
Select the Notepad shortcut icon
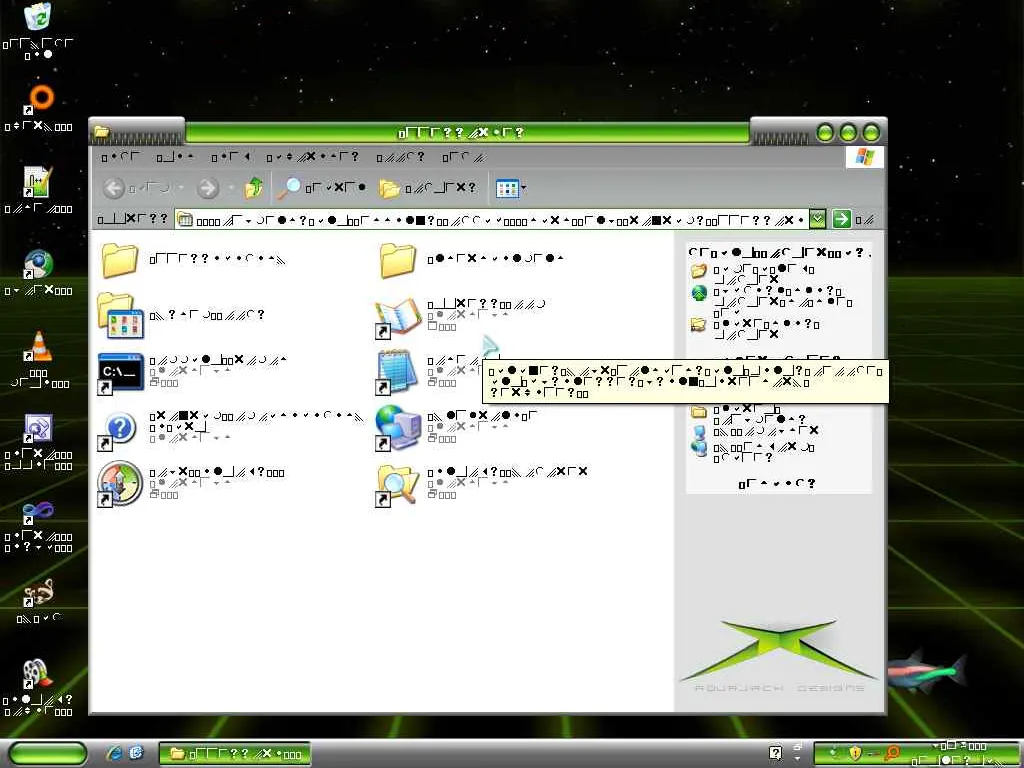[397, 373]
